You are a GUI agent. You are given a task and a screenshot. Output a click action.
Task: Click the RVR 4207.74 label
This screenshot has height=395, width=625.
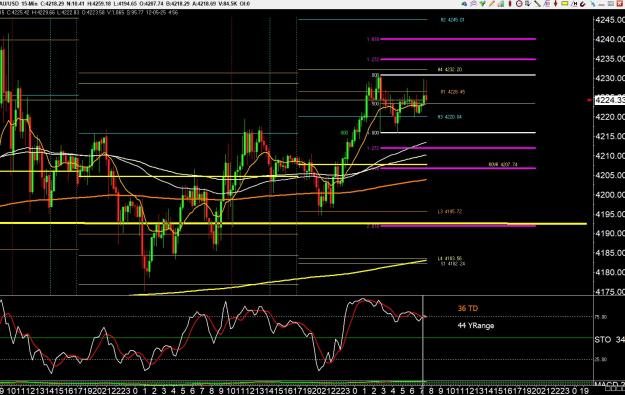[x=503, y=164]
